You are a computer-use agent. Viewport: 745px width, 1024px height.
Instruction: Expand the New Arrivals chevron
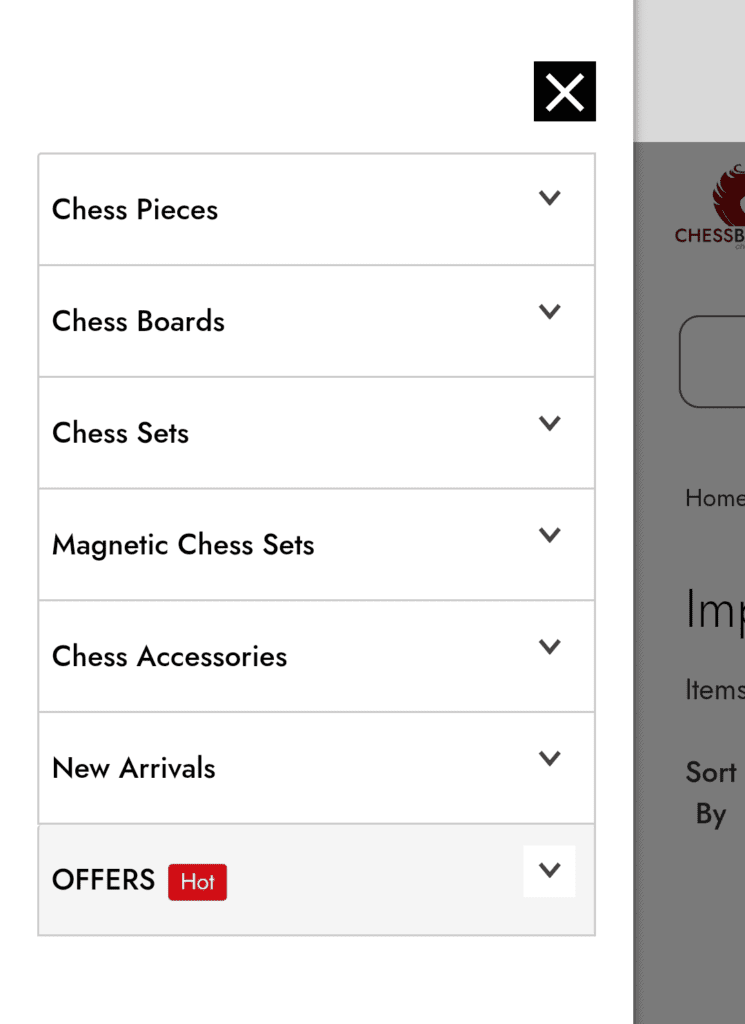click(549, 758)
